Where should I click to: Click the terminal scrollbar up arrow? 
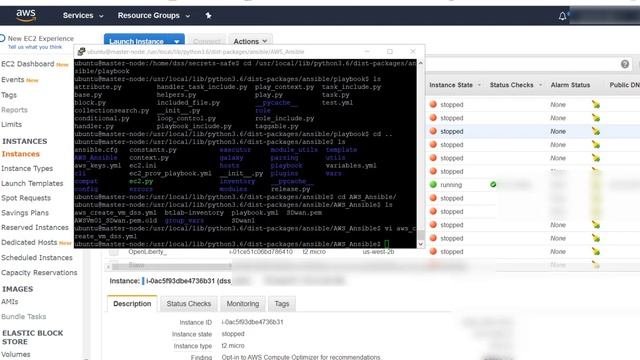click(x=420, y=63)
